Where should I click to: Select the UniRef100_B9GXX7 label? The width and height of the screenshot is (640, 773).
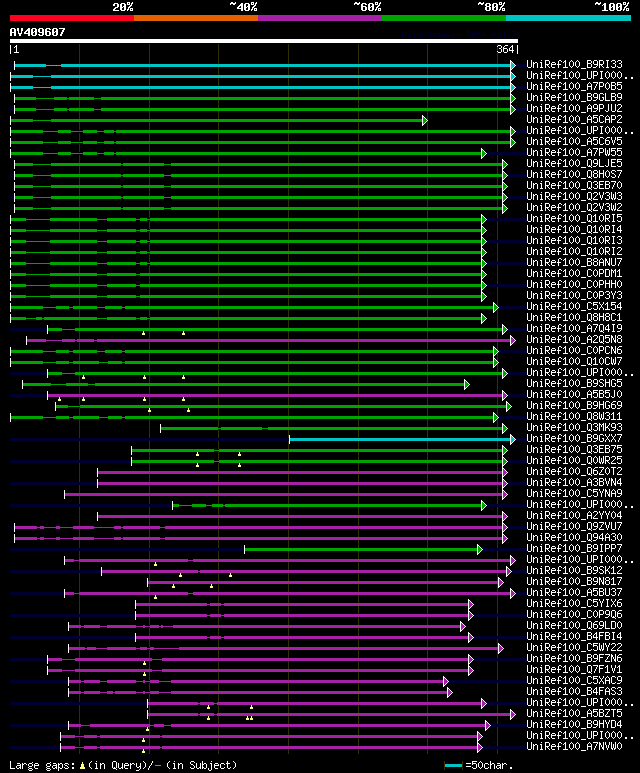pyautogui.click(x=574, y=439)
